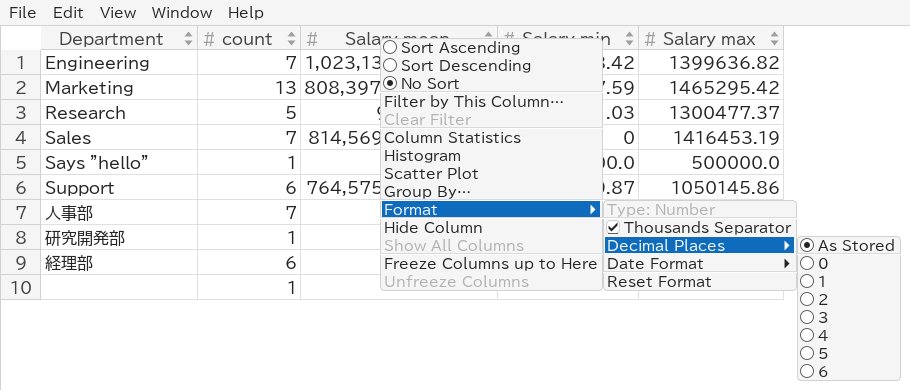Choose Reset Format

699,281
